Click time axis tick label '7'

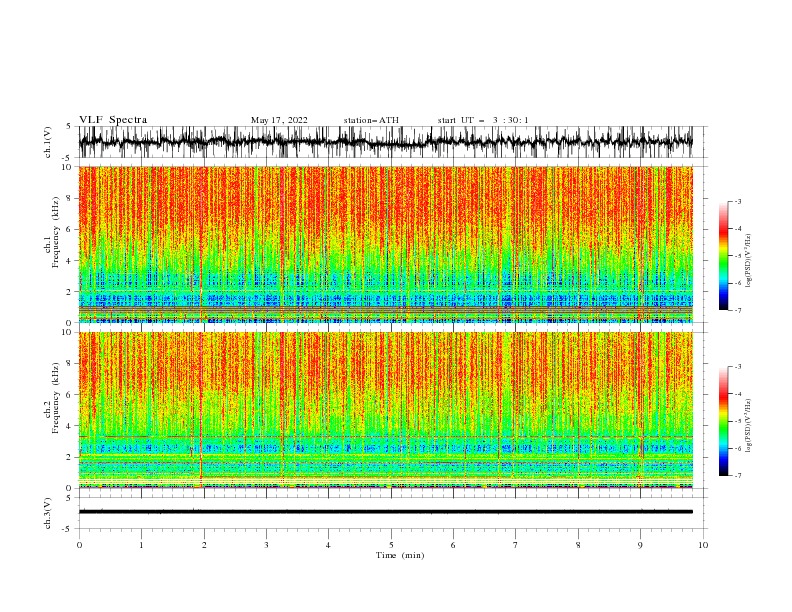(x=516, y=545)
